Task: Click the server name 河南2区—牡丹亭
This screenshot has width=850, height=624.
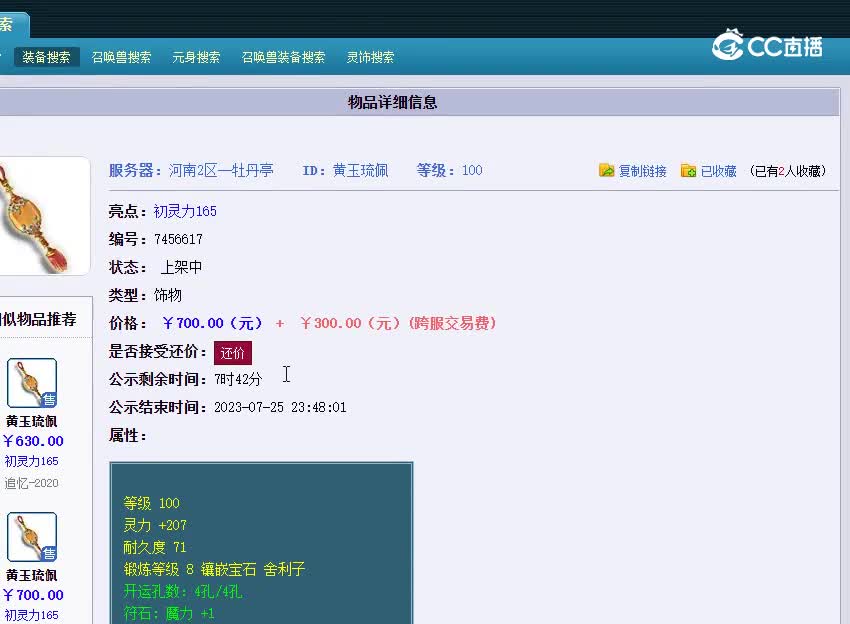Action: coord(221,171)
